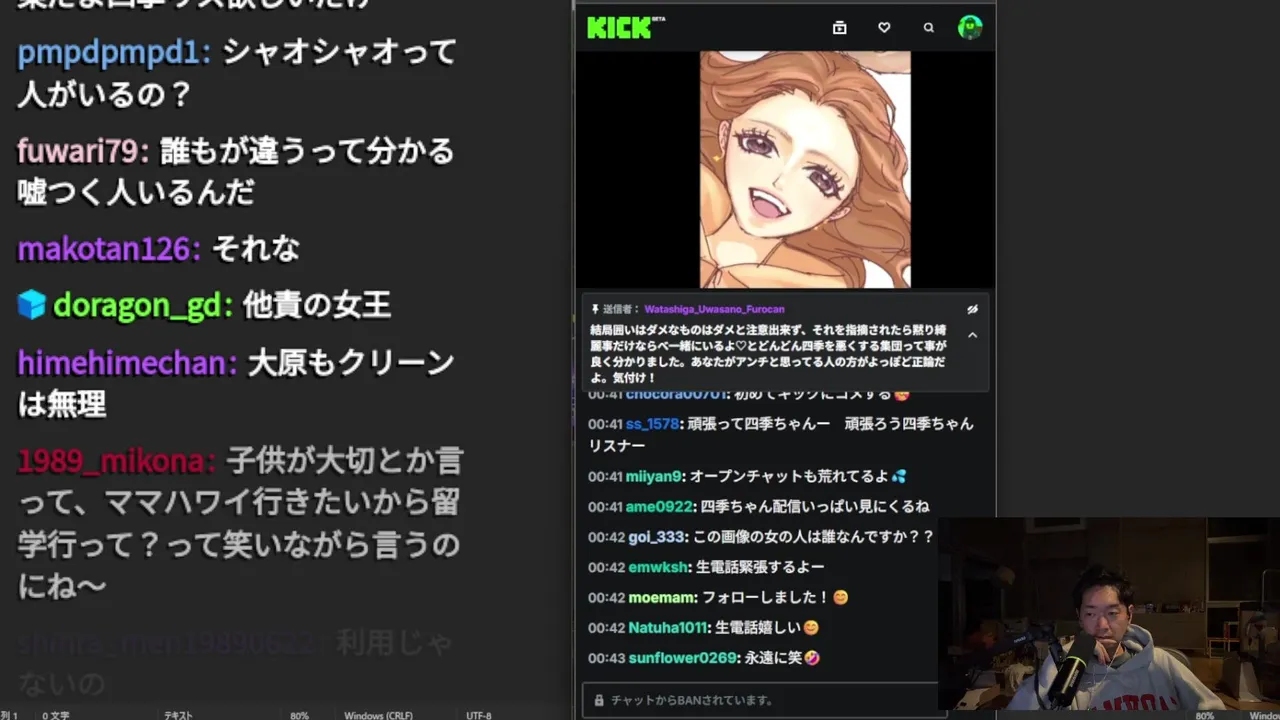Click the 'UTF-8' encoding status entry
This screenshot has height=720, width=1280.
[479, 715]
